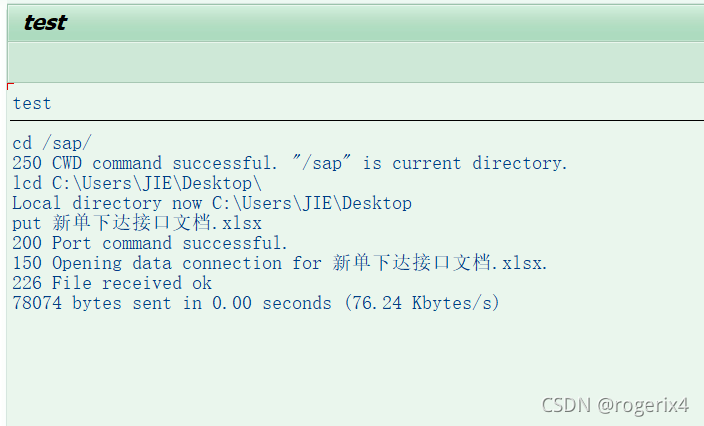Viewport: 704px width, 426px height.
Task: Select the "78074 bytes sent" line
Action: (100, 303)
